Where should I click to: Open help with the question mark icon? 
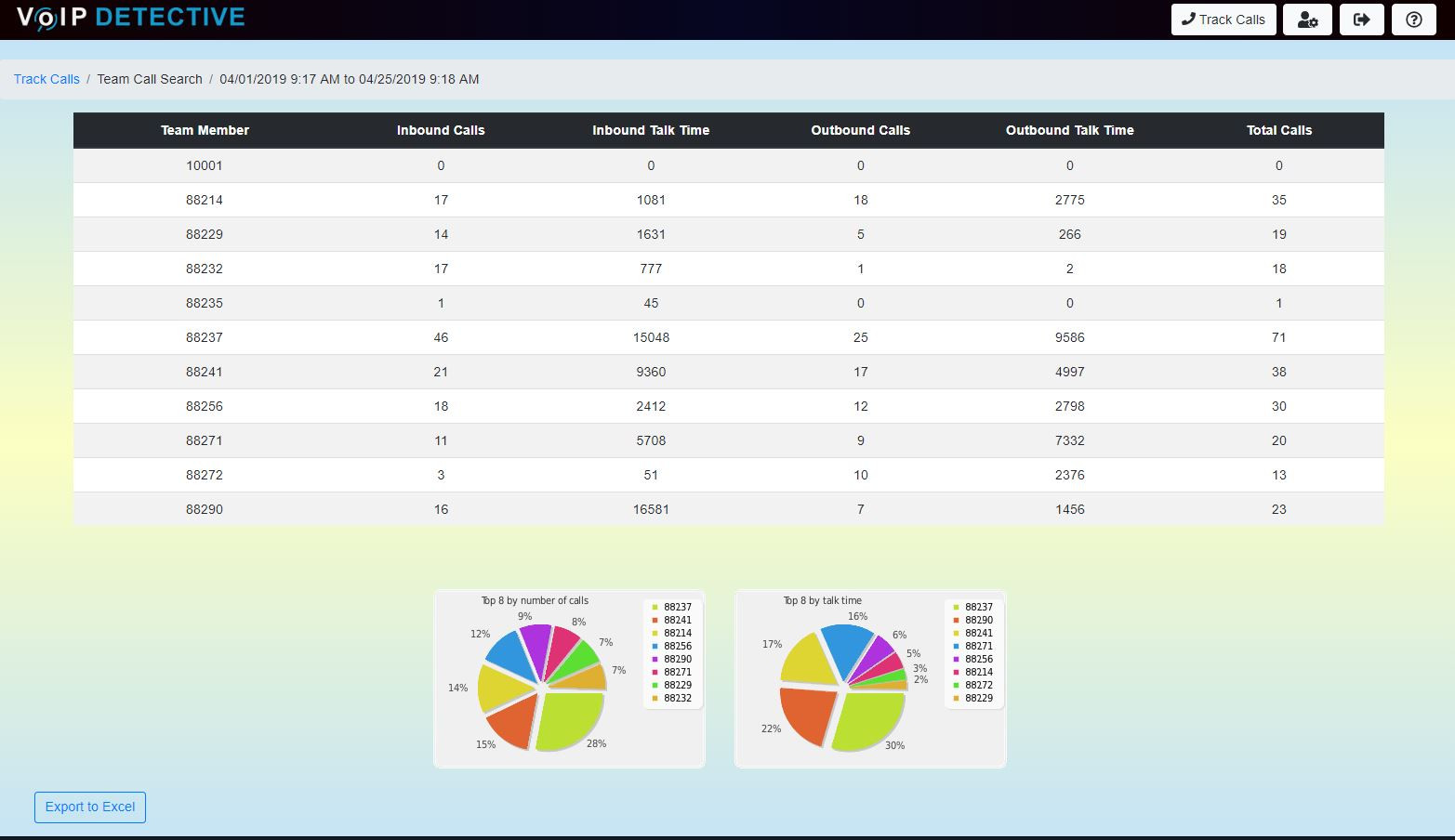[x=1413, y=20]
